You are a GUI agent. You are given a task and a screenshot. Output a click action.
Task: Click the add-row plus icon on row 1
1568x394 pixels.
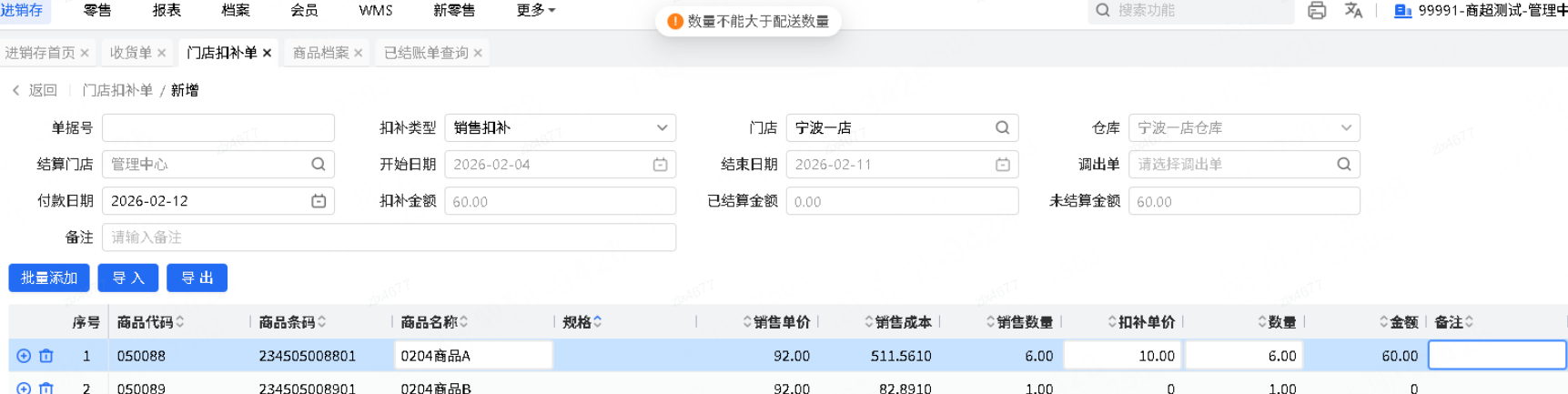pos(24,356)
